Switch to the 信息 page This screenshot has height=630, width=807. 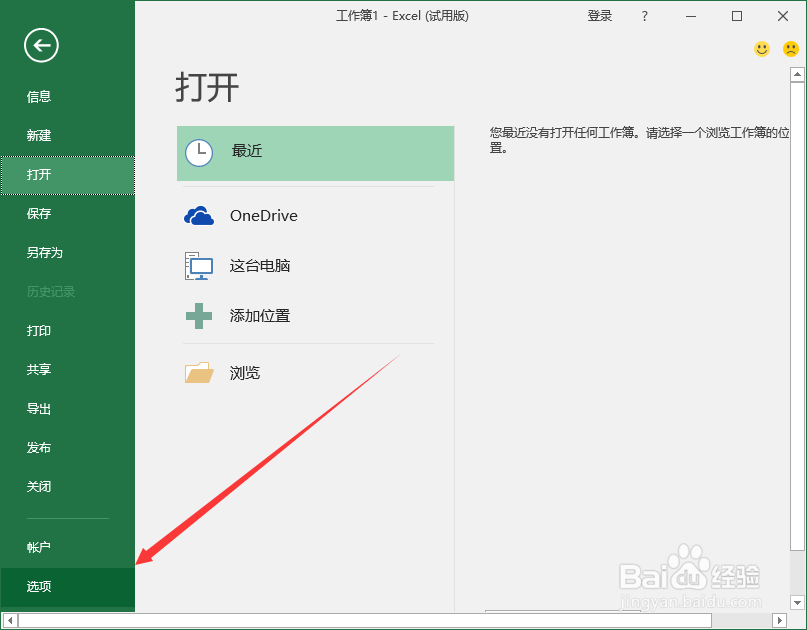39,96
